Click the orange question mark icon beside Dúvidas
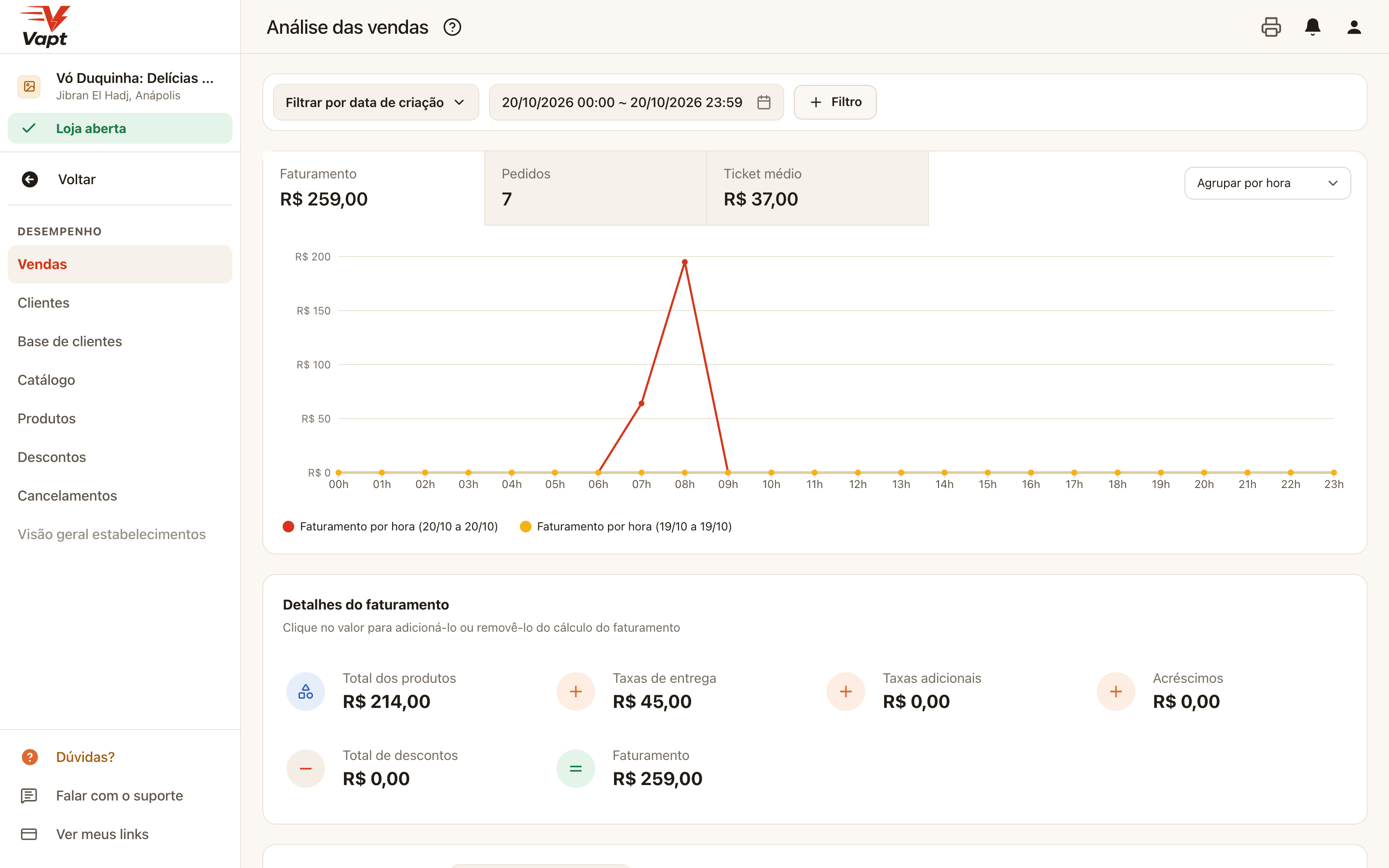 point(30,757)
